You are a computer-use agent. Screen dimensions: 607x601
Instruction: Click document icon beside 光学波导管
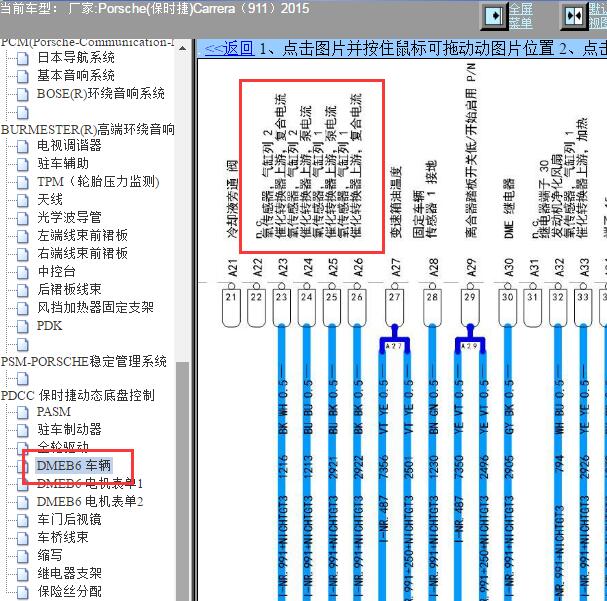point(22,218)
